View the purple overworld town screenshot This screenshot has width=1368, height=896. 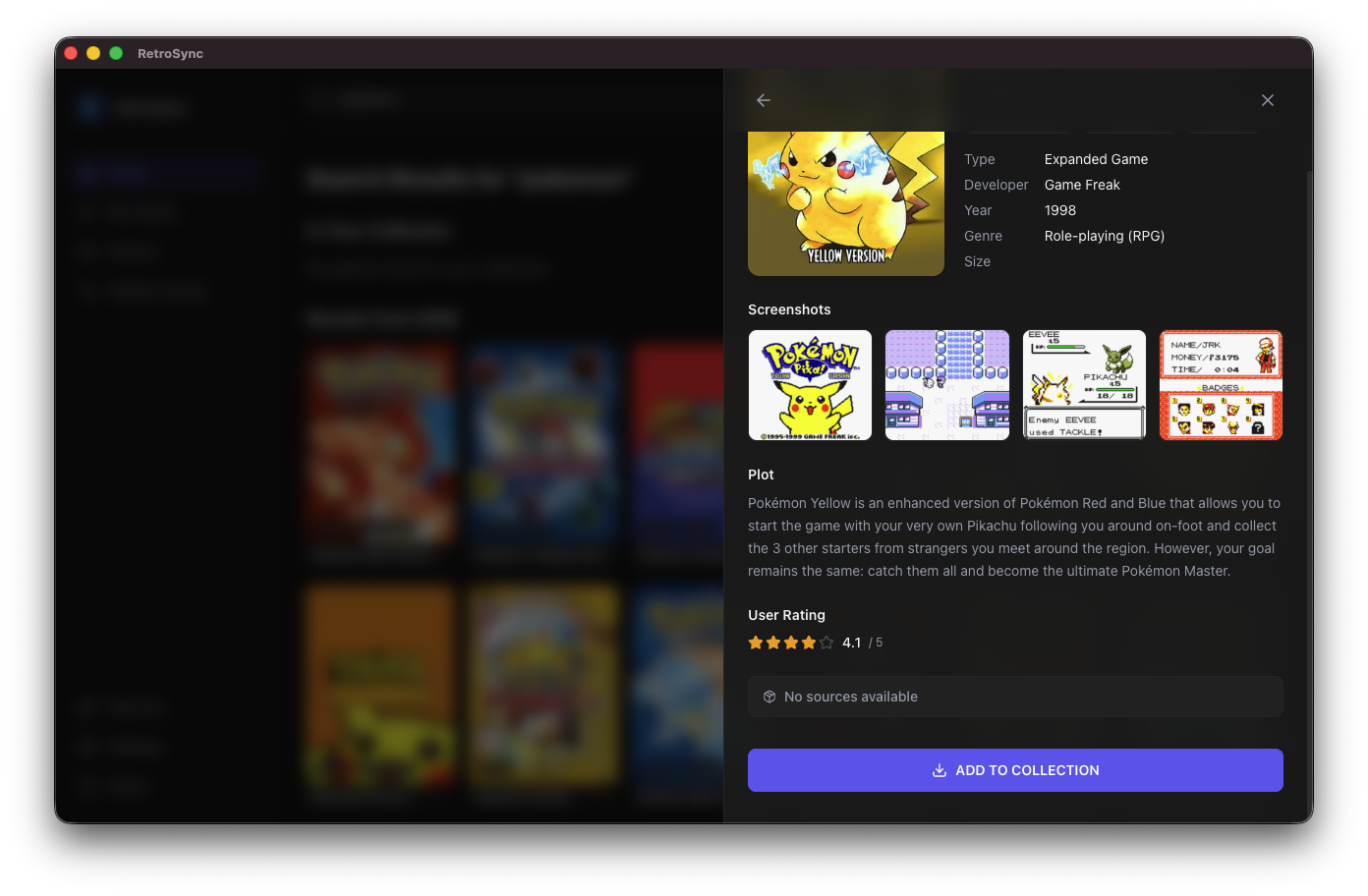tap(947, 385)
